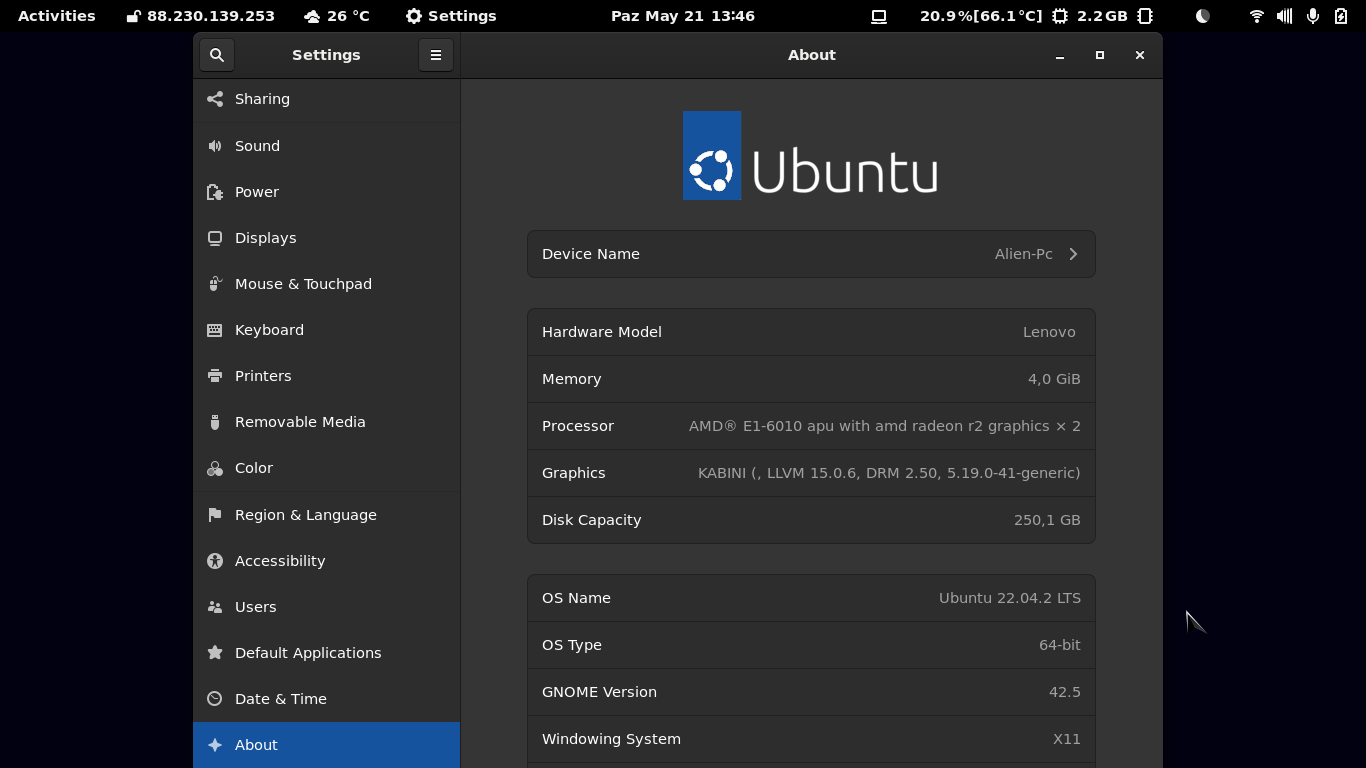
Task: Minimize the Settings window
Action: [1060, 55]
